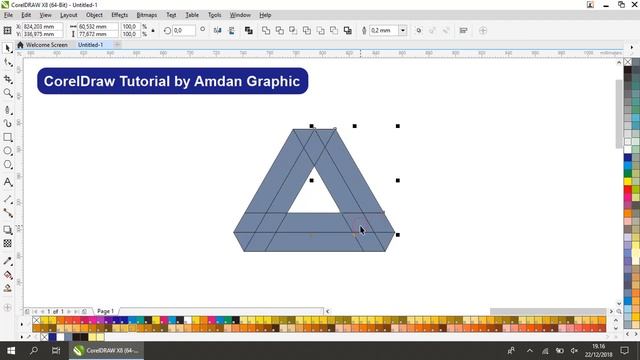
Task: Click the Create Boundary icon
Action: [x=347, y=30]
